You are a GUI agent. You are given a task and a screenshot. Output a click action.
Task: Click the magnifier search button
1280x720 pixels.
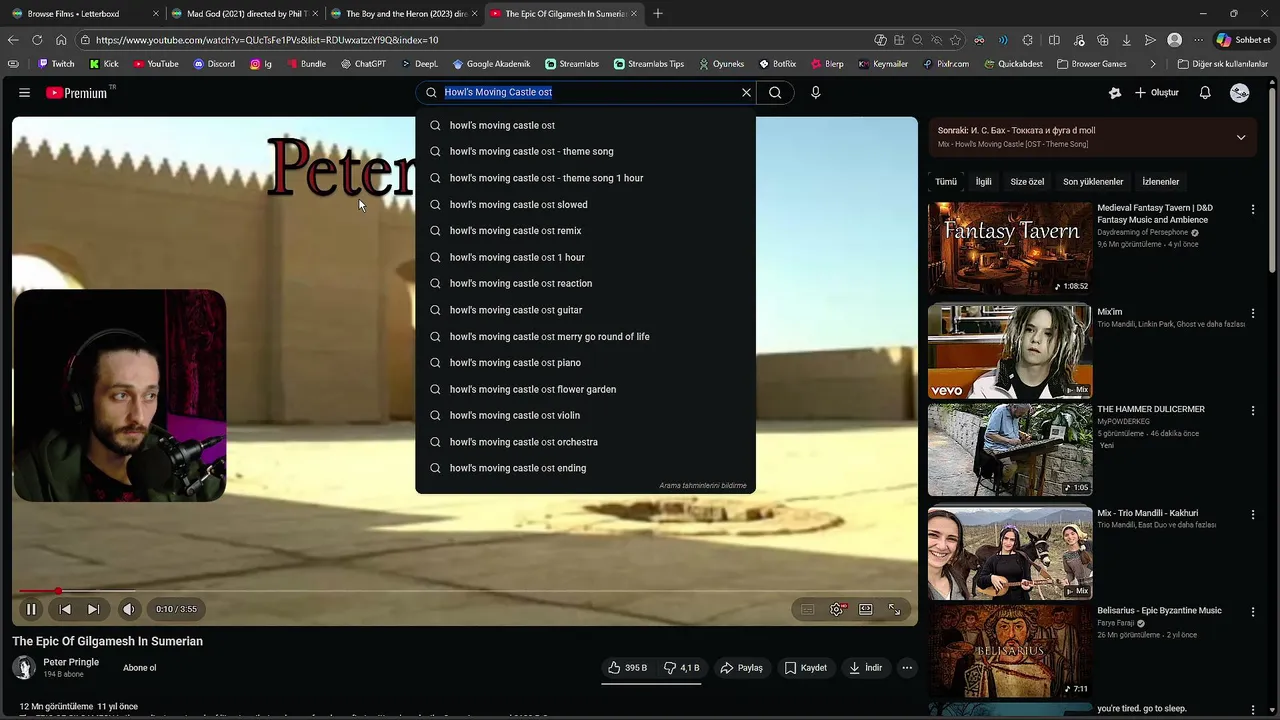pyautogui.click(x=775, y=92)
